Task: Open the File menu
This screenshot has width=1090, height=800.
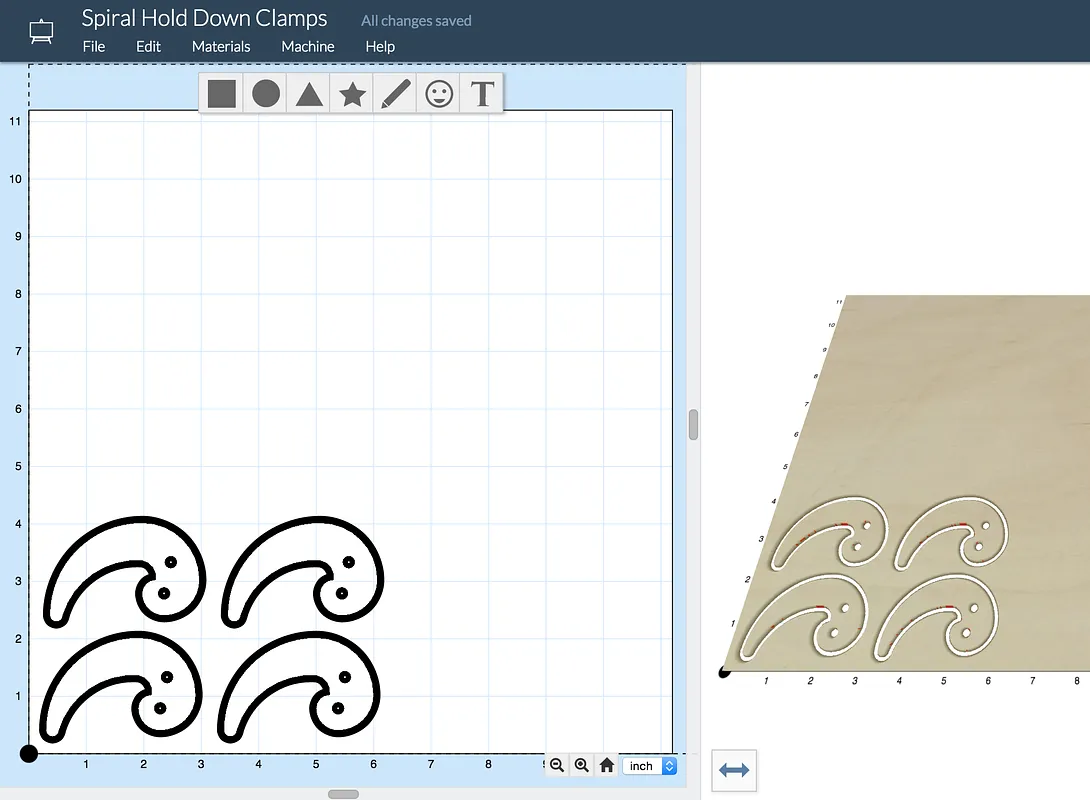Action: [x=94, y=46]
